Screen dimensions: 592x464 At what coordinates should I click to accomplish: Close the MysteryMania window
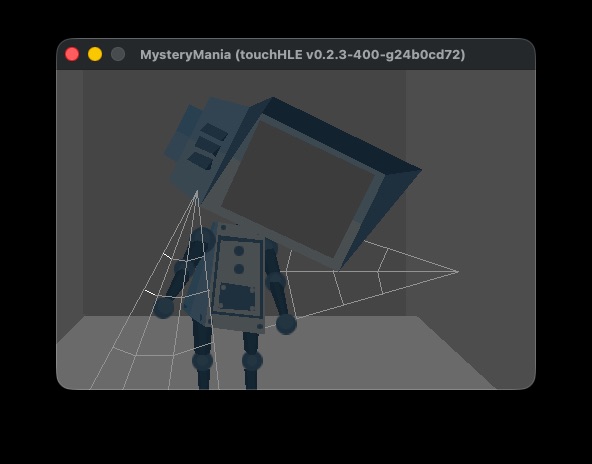pyautogui.click(x=72, y=54)
